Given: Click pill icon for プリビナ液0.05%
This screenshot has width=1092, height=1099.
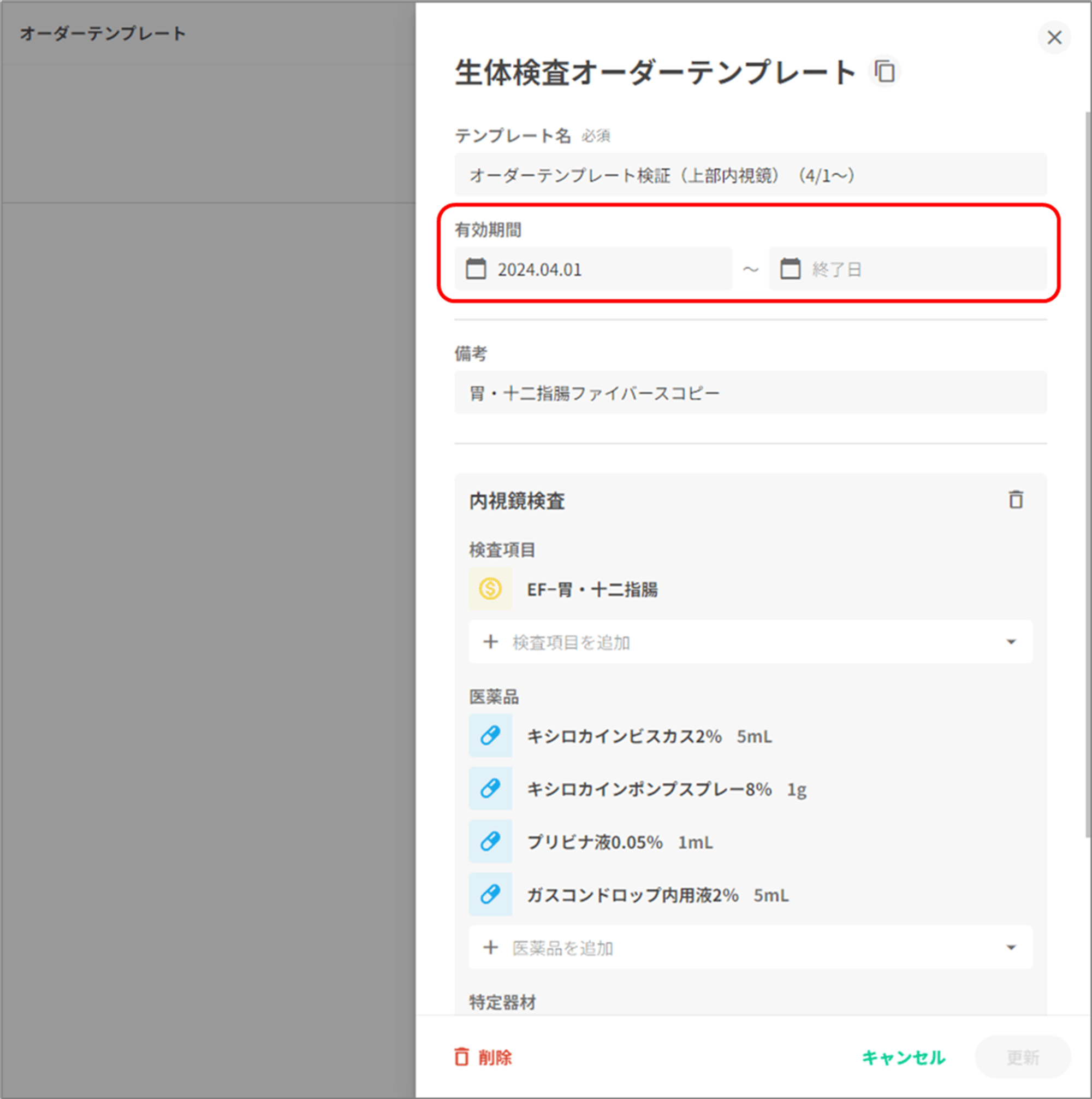Looking at the screenshot, I should tap(490, 841).
